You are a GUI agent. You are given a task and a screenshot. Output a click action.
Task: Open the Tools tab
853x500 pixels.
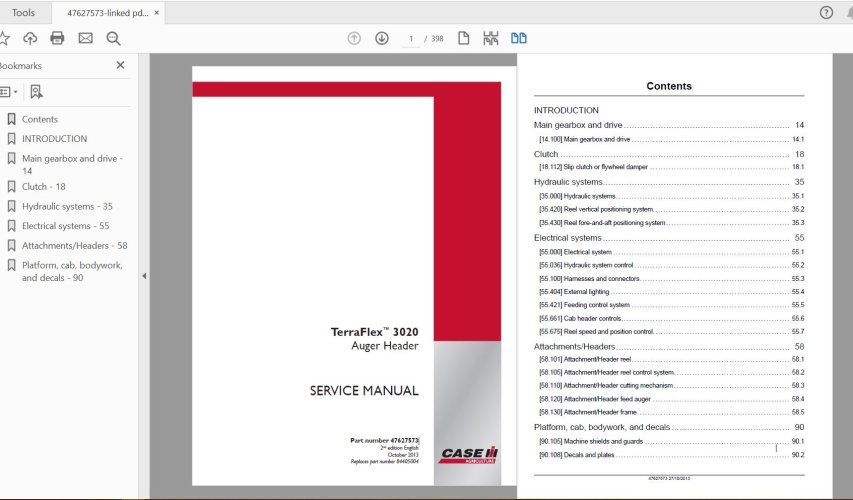click(x=23, y=13)
